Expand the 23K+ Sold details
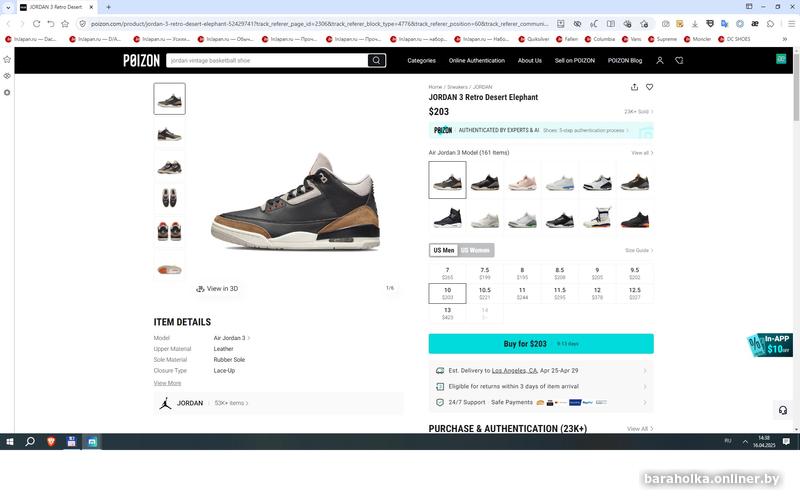Screen dimensions: 800x500 point(639,112)
